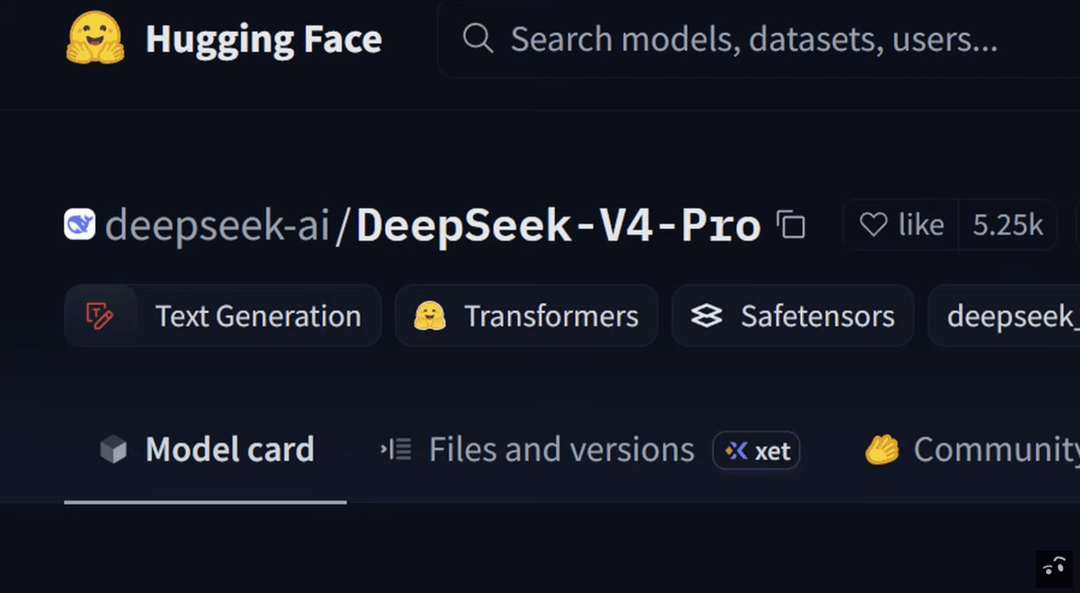Click the Hugging Face emoji logo
The width and height of the screenshot is (1080, 593).
pyautogui.click(x=95, y=38)
